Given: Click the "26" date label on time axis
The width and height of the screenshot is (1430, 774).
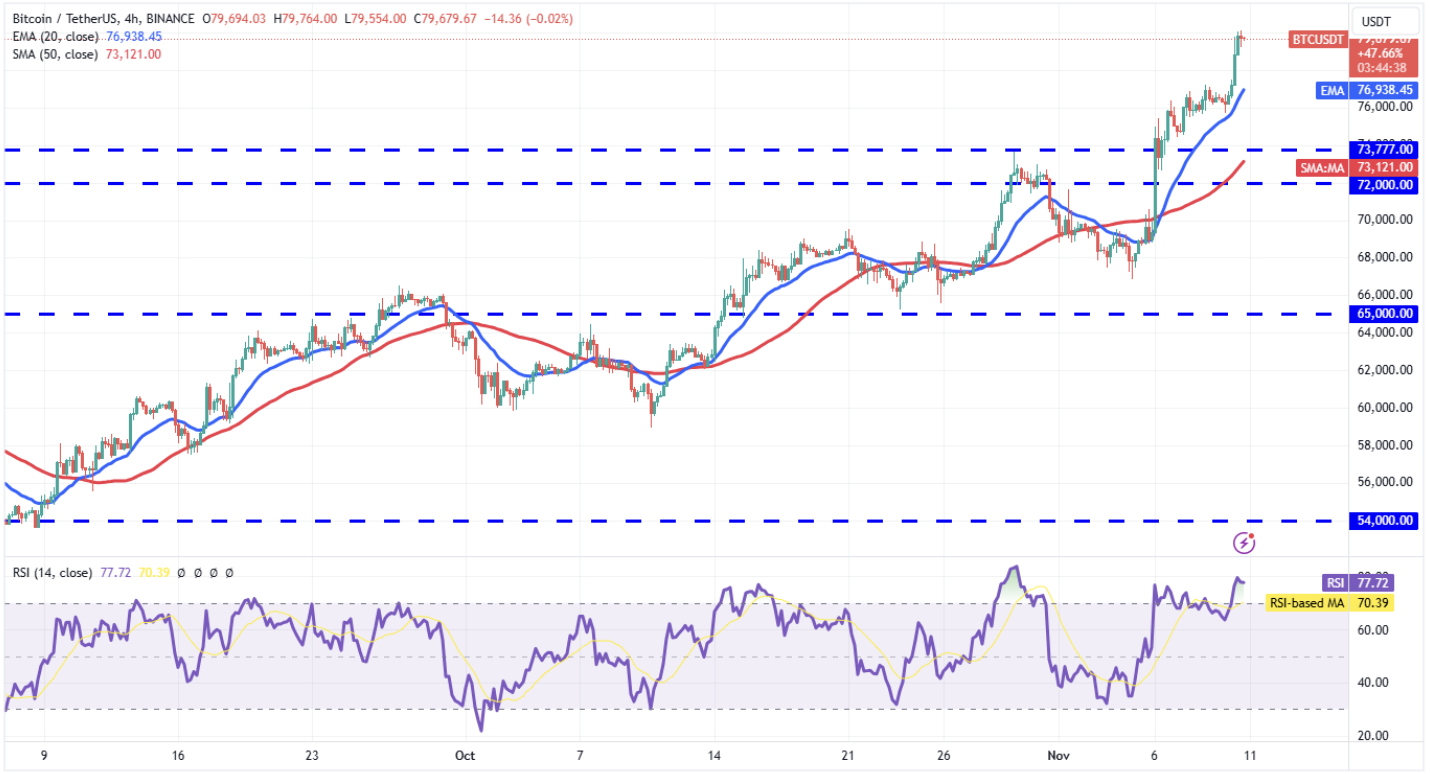Looking at the screenshot, I should [945, 756].
